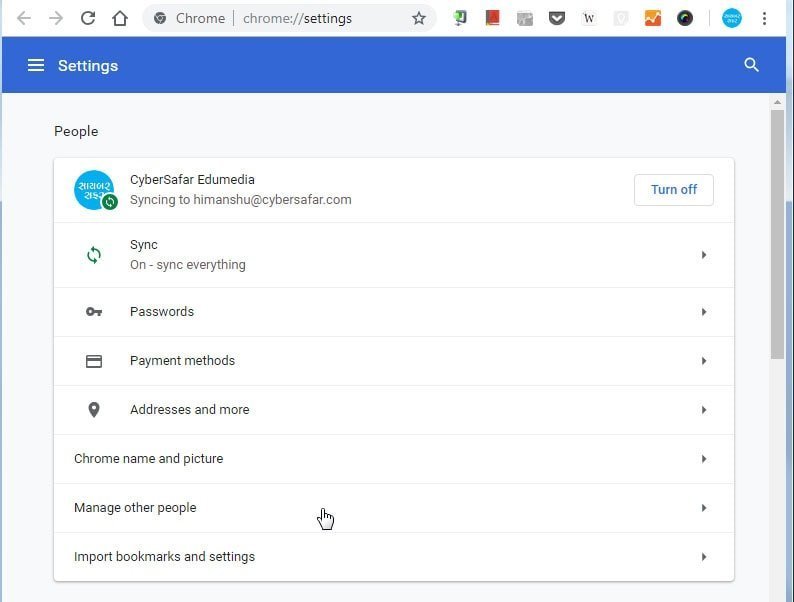Turn off sync for CyberSafar Edumedia
This screenshot has width=794, height=602.
[673, 190]
